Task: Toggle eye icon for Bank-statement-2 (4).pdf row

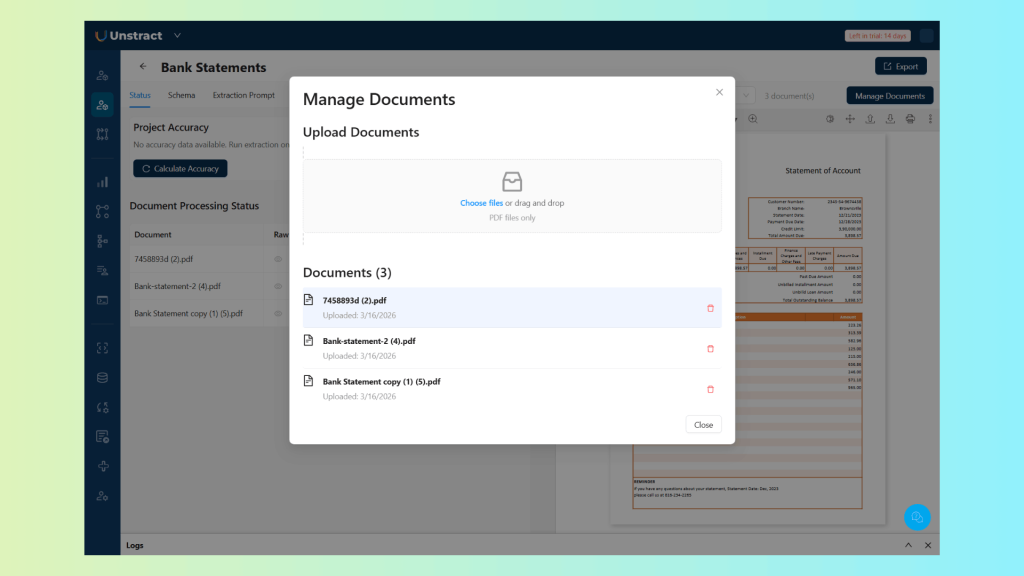Action: 278,286
